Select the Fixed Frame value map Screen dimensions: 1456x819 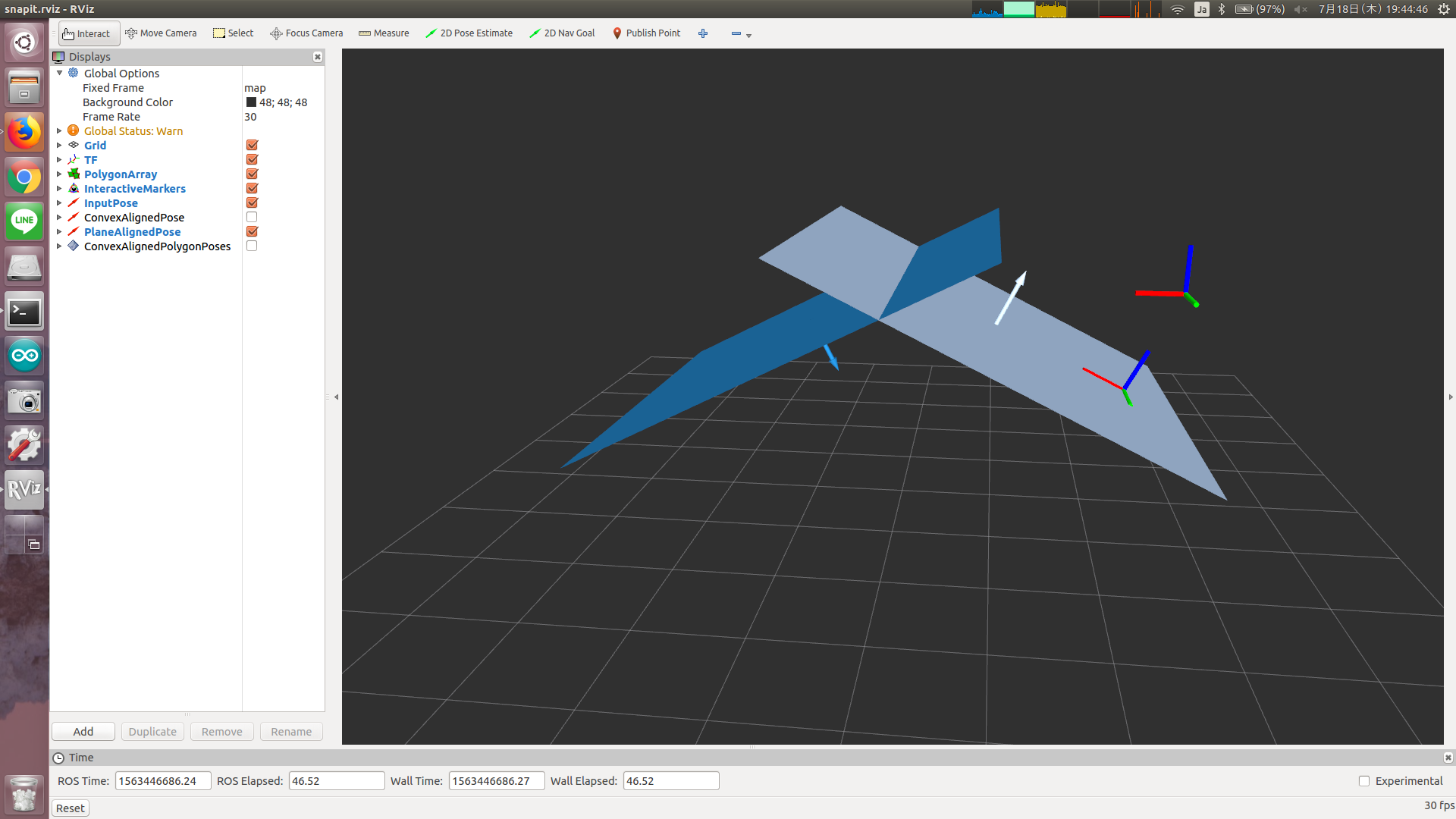255,88
